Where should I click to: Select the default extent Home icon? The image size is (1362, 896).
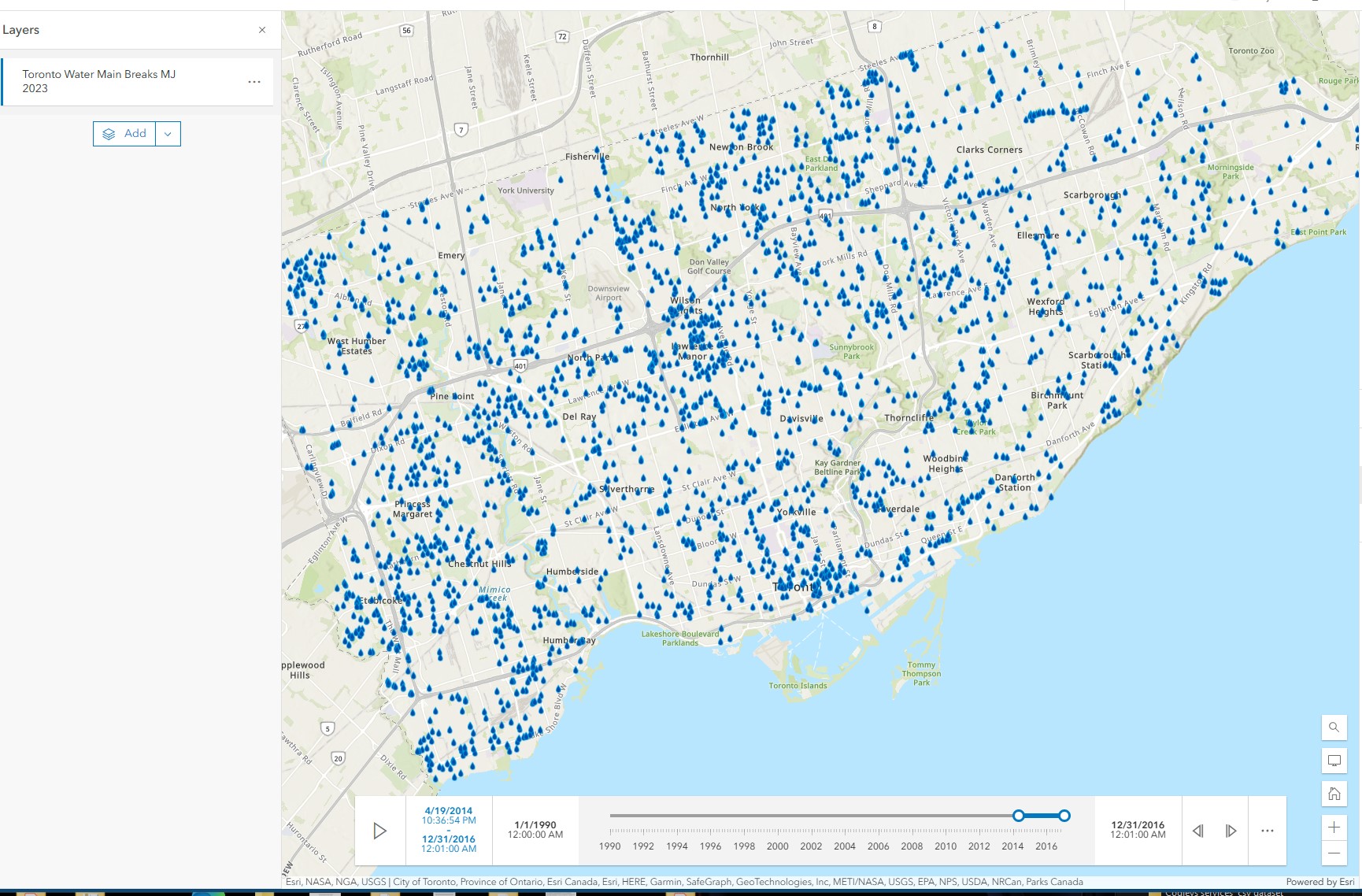(1334, 794)
